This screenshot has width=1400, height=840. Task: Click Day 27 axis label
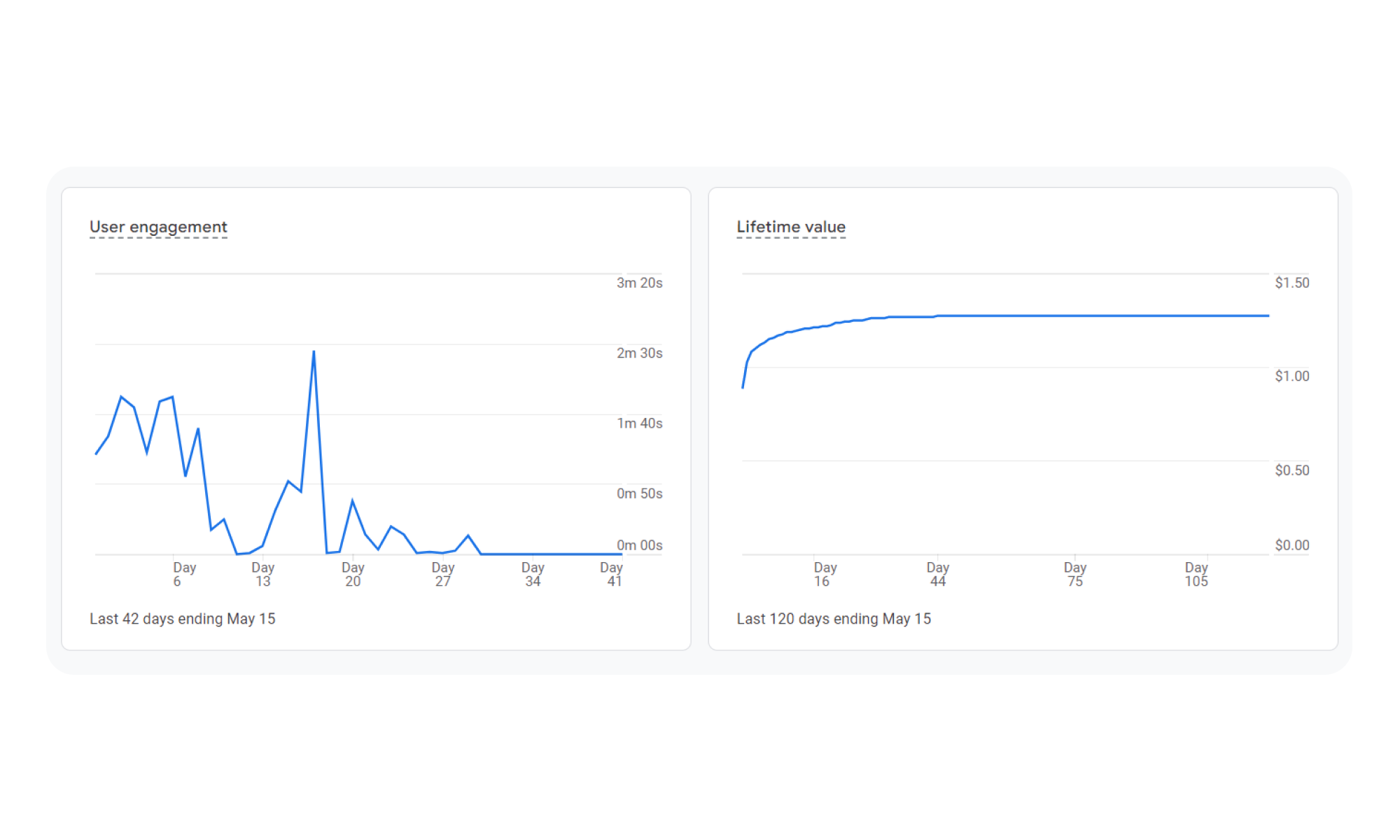442,574
